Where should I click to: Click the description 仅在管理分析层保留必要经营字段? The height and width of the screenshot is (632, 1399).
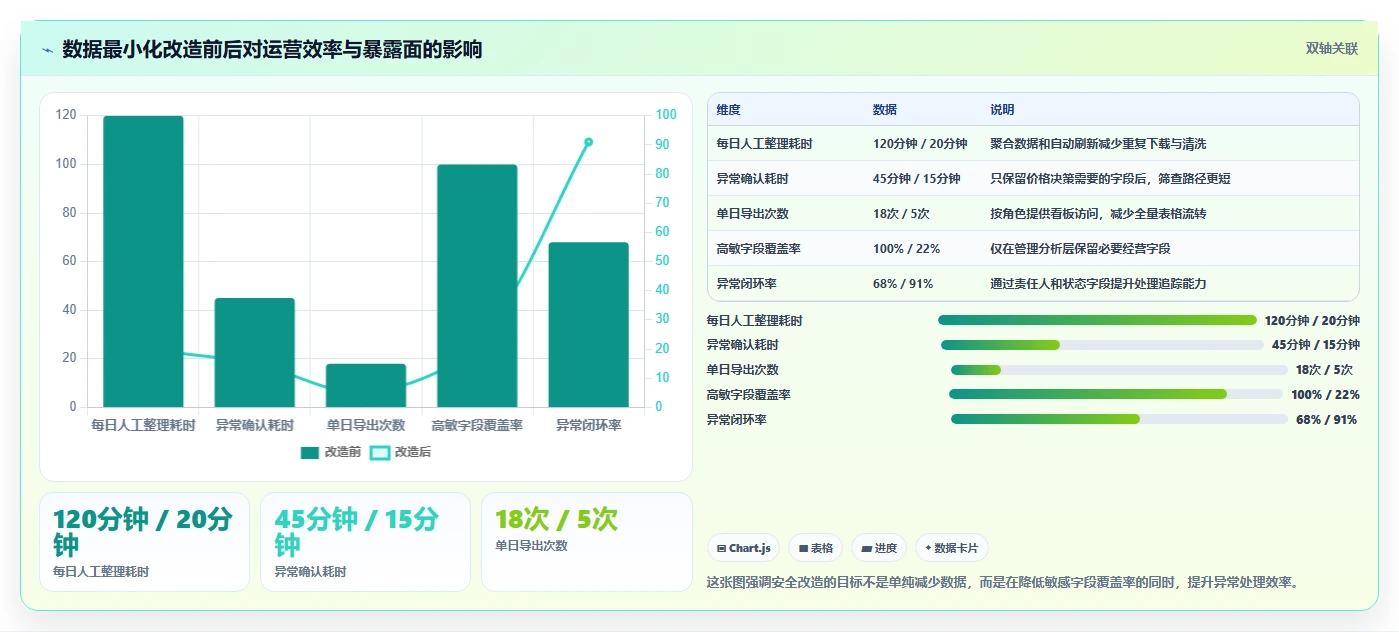pos(1080,249)
